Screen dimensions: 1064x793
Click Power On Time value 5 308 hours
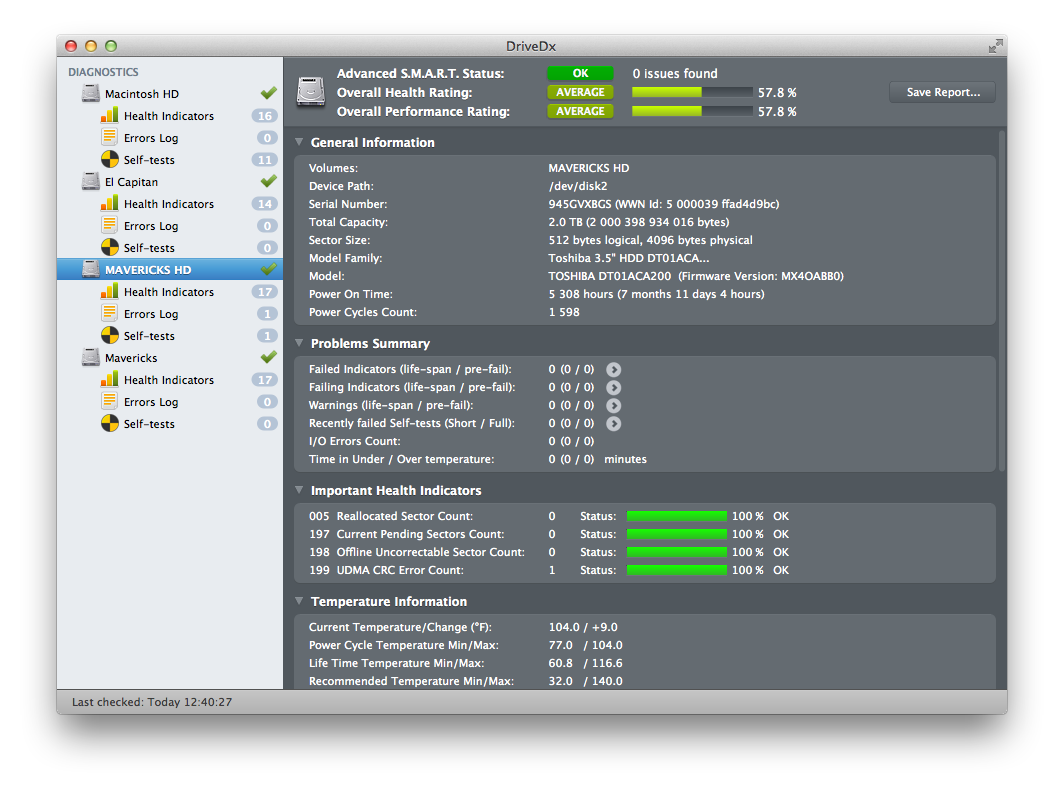581,294
